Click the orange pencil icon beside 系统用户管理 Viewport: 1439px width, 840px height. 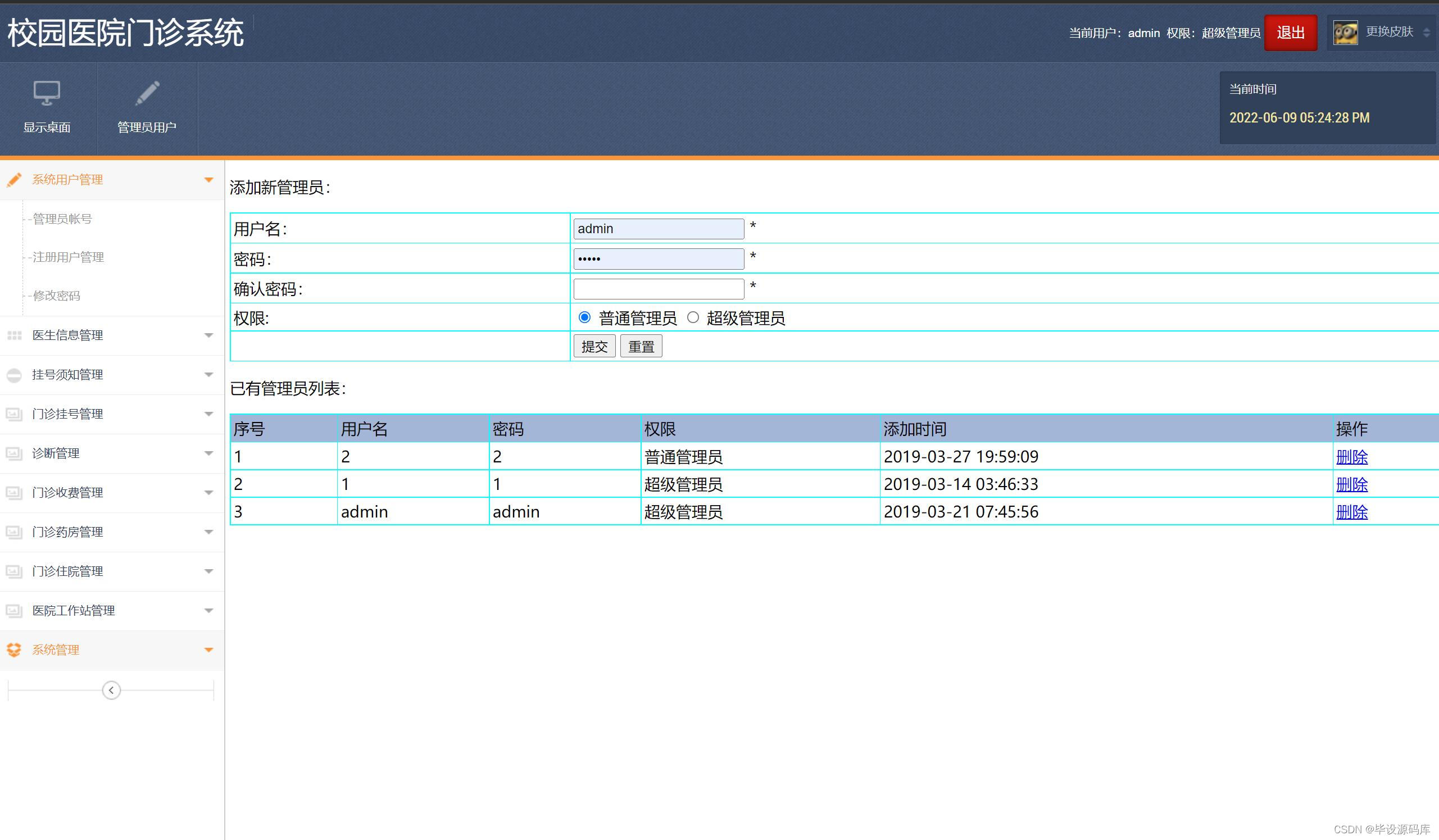[14, 180]
